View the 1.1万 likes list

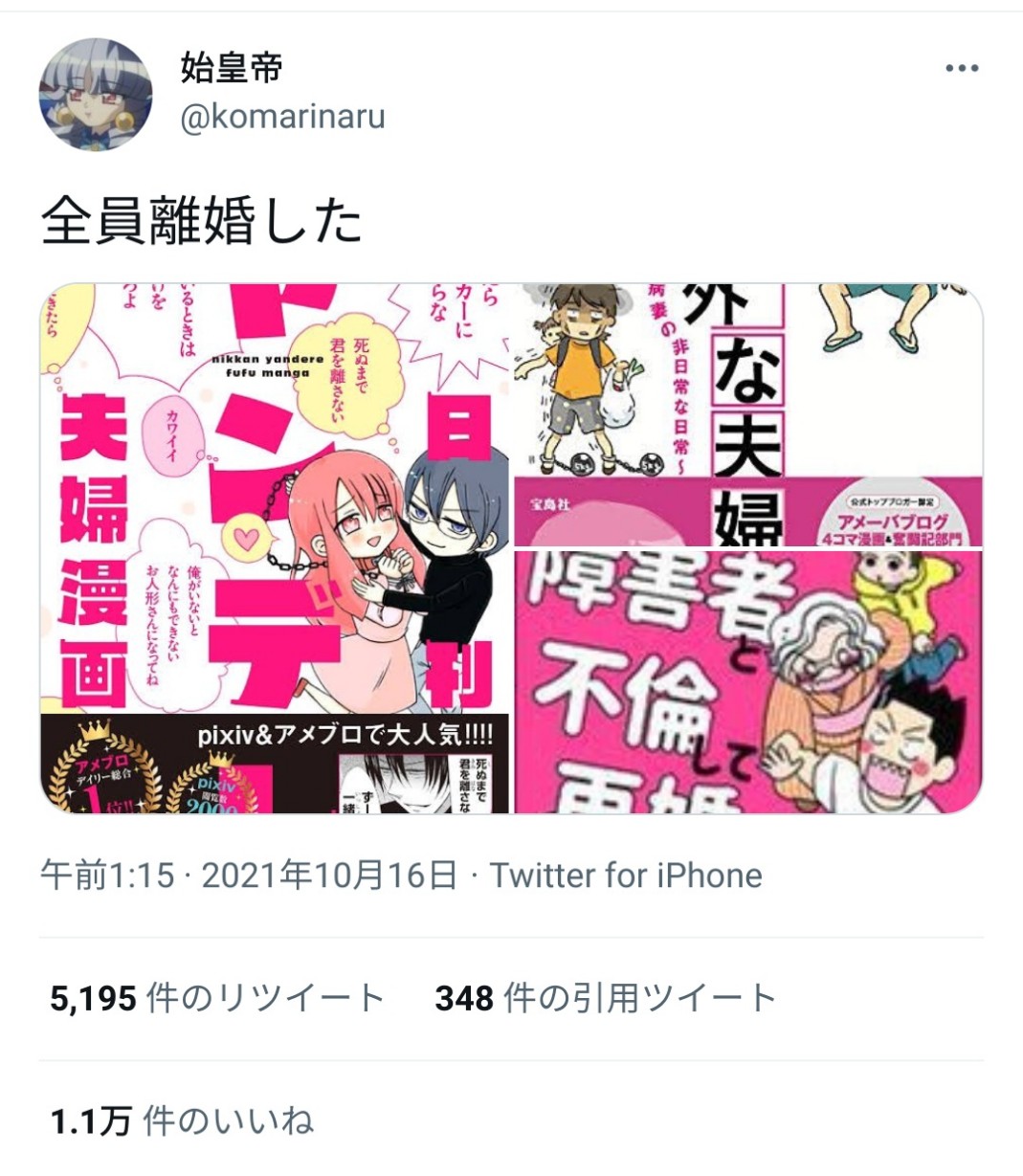pyautogui.click(x=182, y=1121)
